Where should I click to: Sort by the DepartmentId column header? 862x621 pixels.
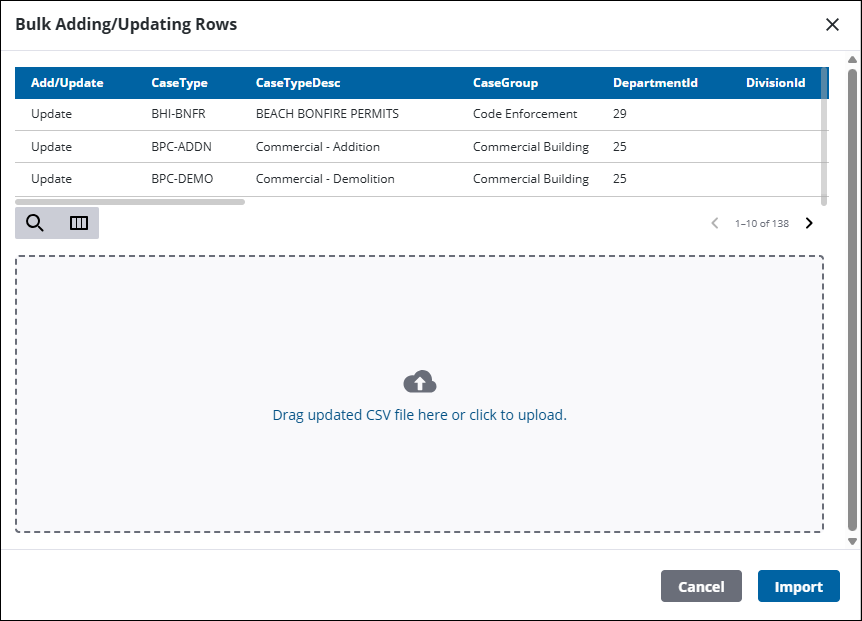click(x=655, y=83)
